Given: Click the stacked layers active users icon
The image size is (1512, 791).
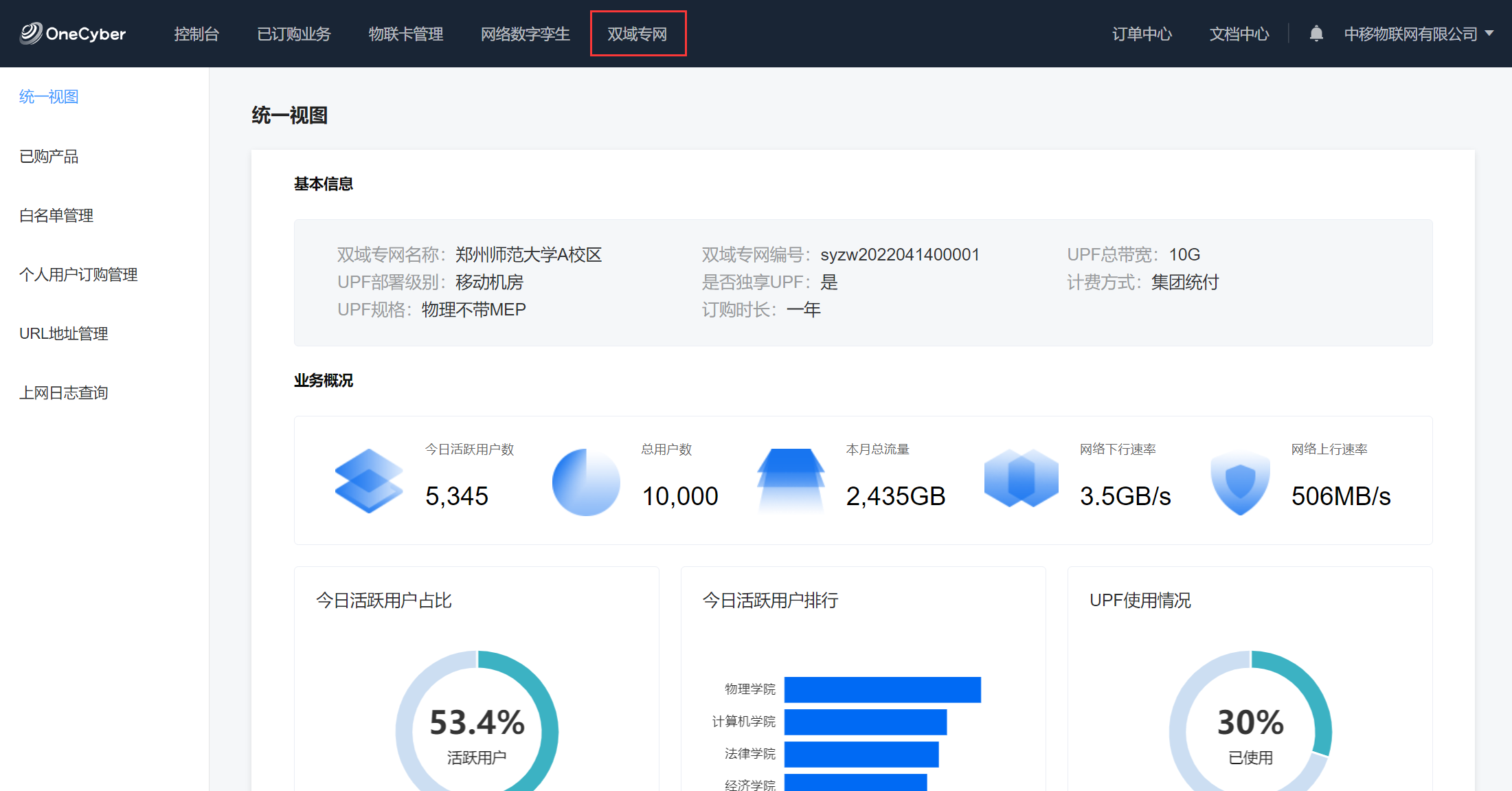Looking at the screenshot, I should 369,480.
